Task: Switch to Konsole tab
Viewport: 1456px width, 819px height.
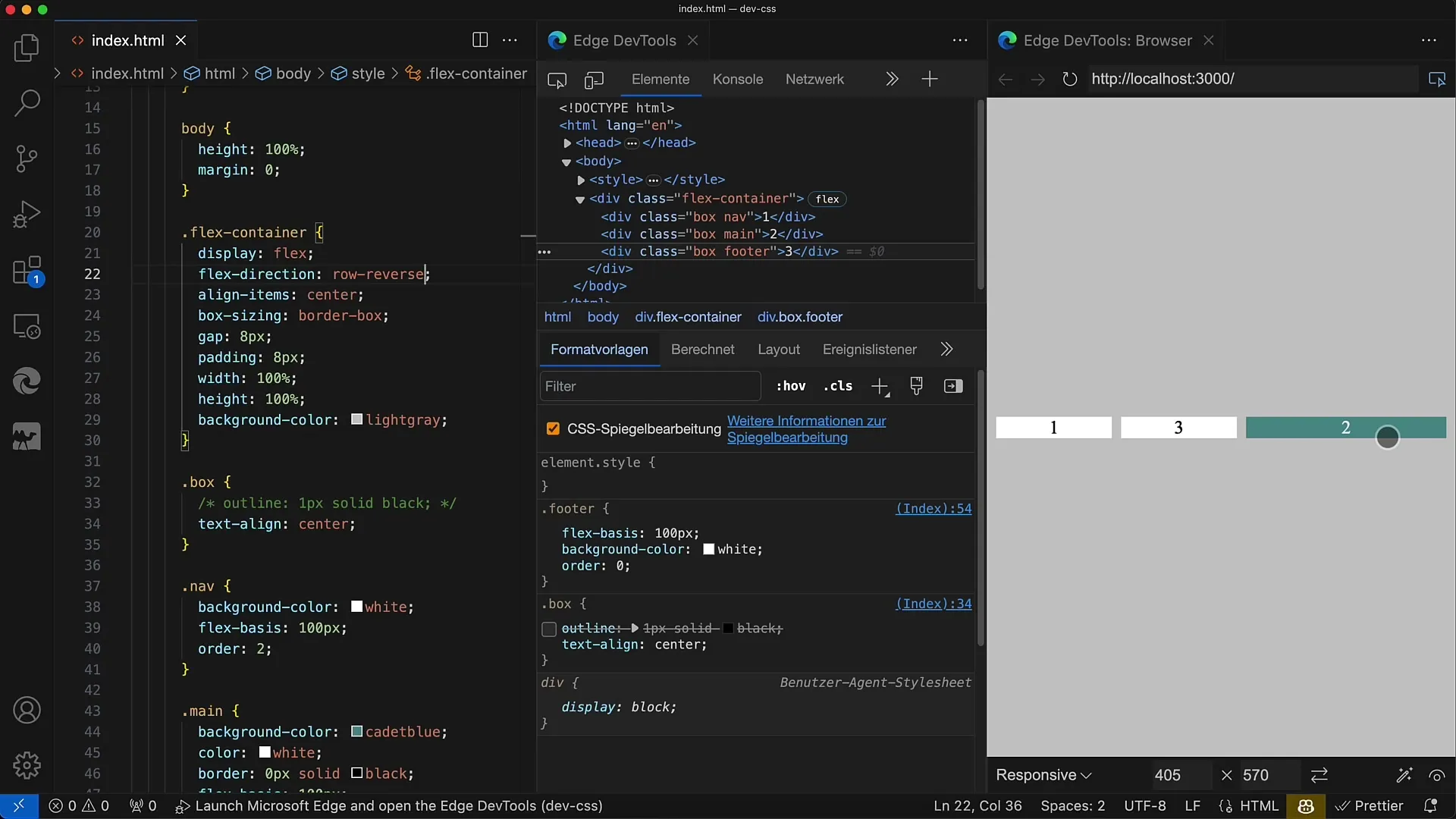Action: click(738, 80)
